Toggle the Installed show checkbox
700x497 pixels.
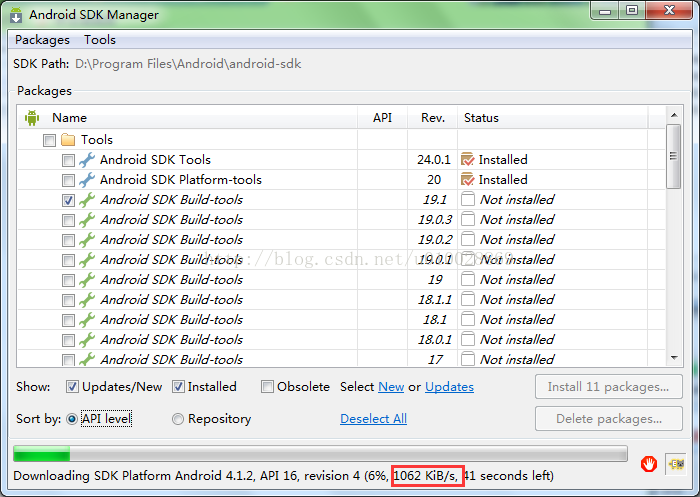(178, 387)
